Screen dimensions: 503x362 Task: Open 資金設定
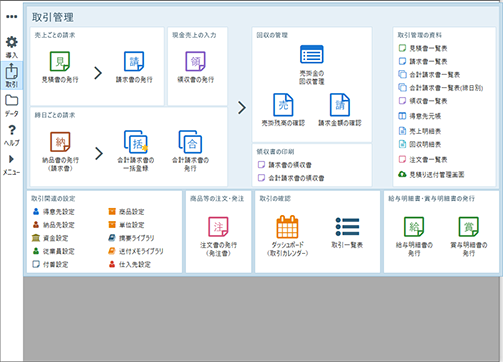click(50, 238)
